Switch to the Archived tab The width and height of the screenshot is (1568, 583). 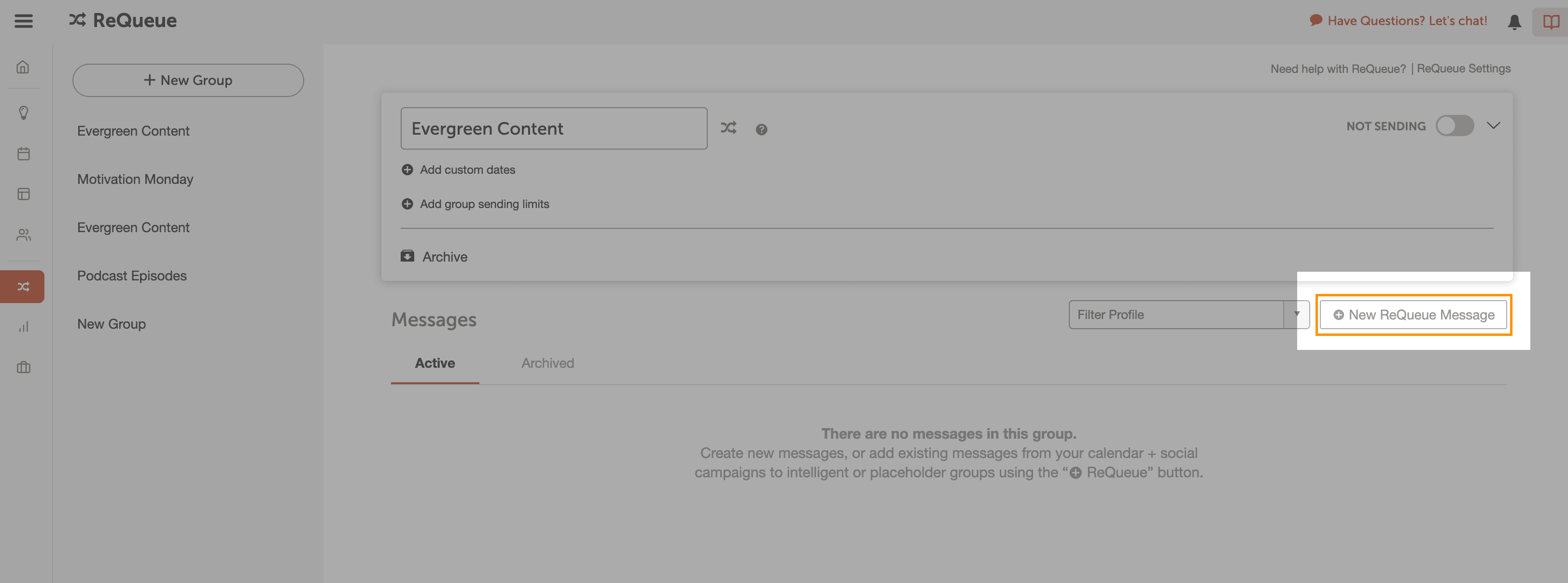547,363
